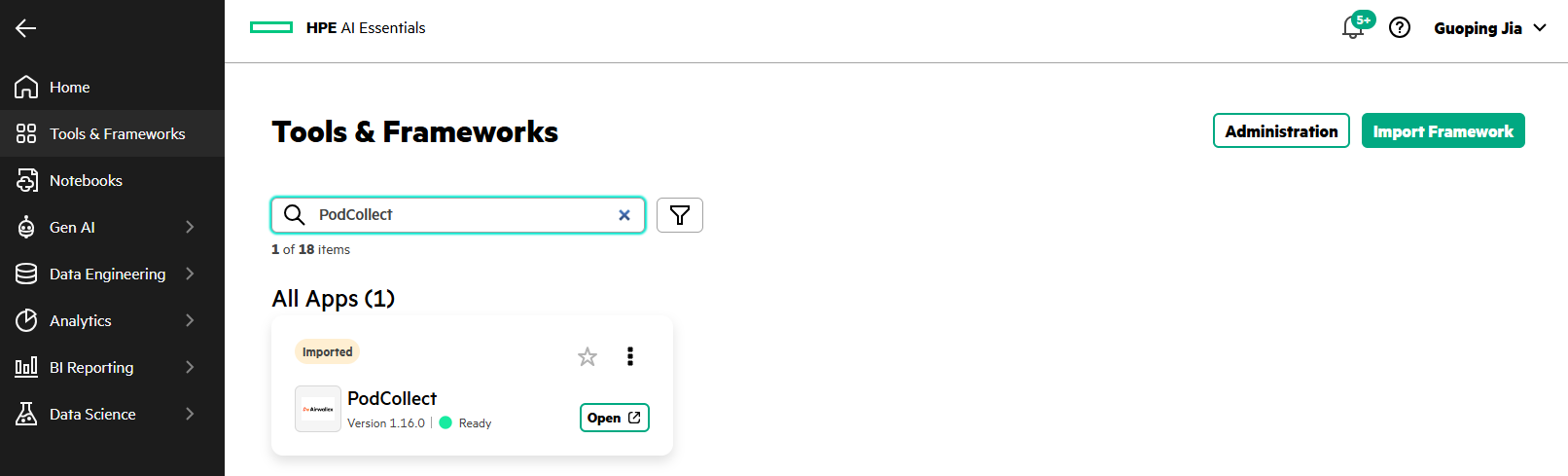
Task: Go to Home in the sidebar
Action: pos(112,87)
